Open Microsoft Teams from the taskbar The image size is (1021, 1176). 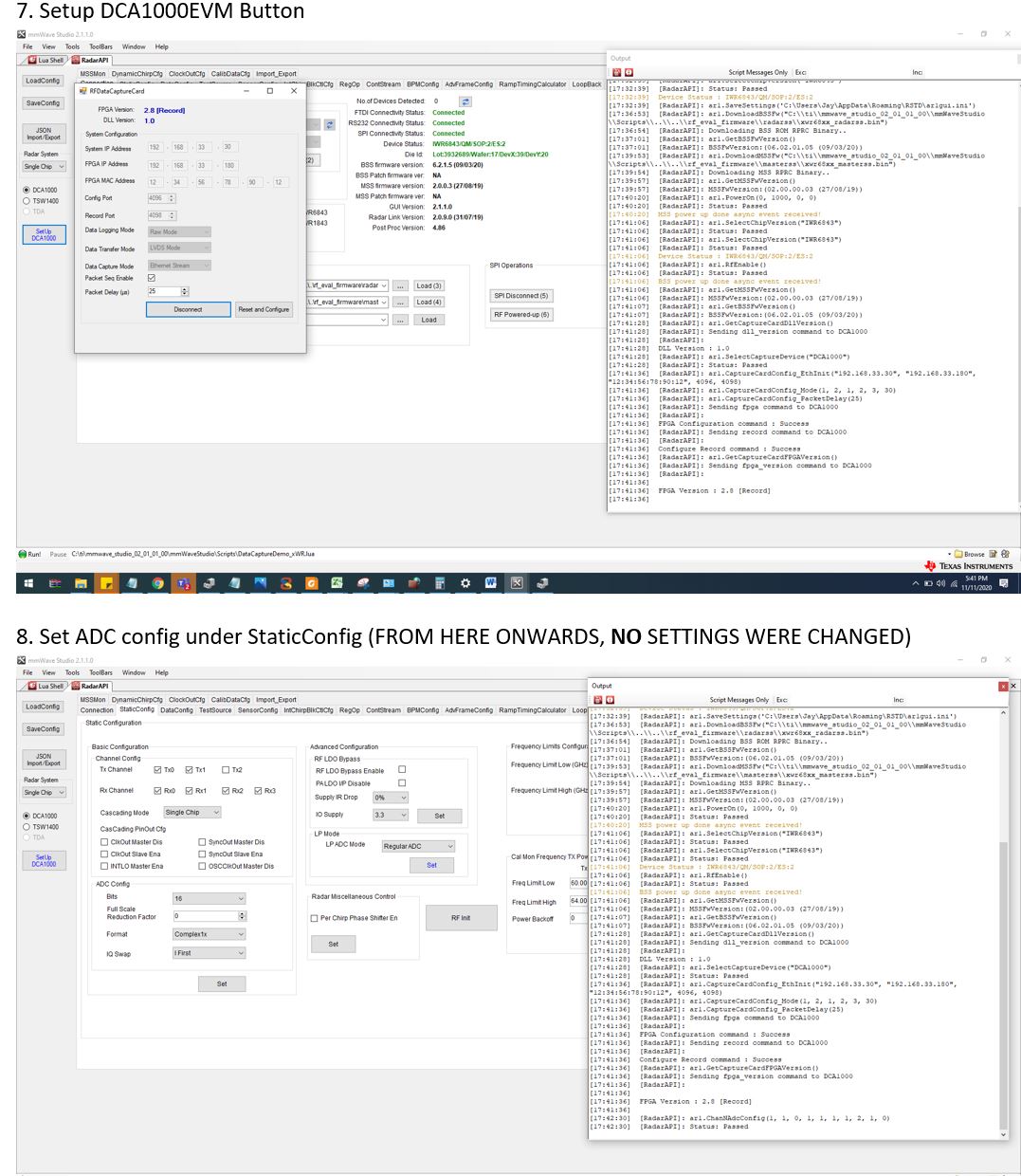click(x=183, y=583)
